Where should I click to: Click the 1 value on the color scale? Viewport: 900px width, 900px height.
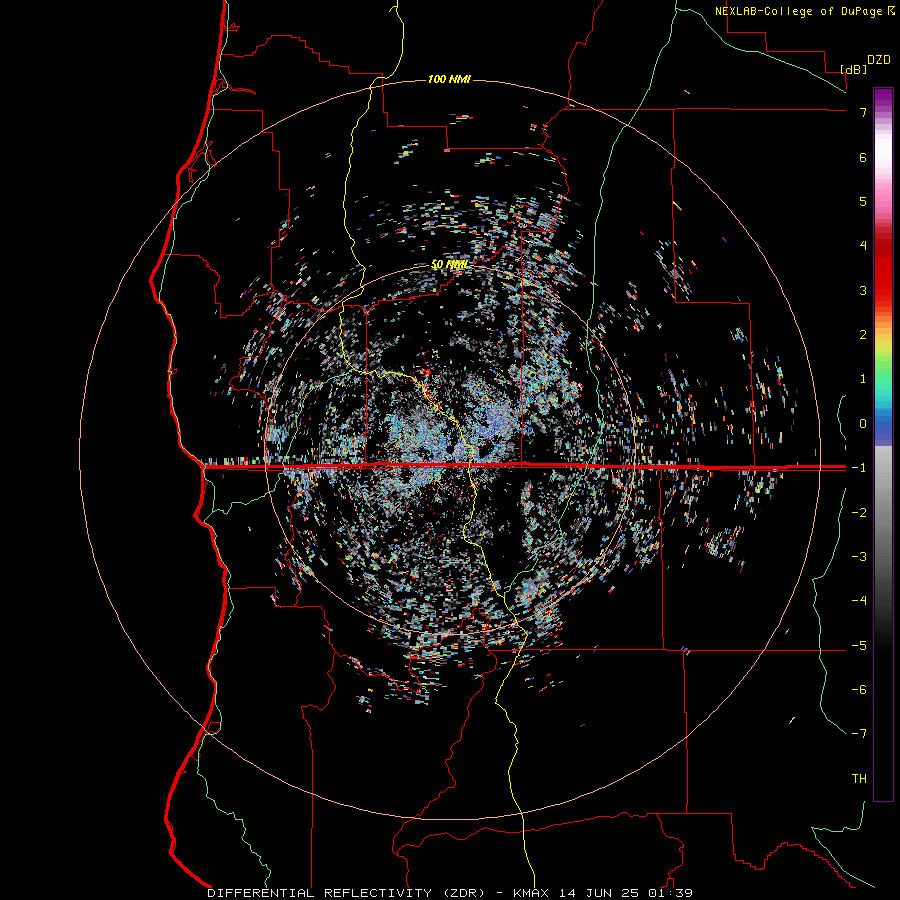pos(863,379)
